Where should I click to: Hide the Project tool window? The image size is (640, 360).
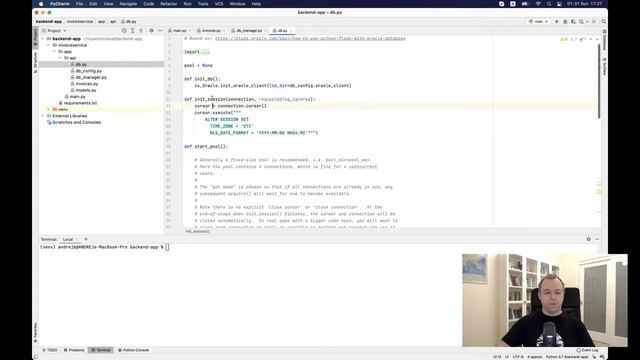pos(160,31)
